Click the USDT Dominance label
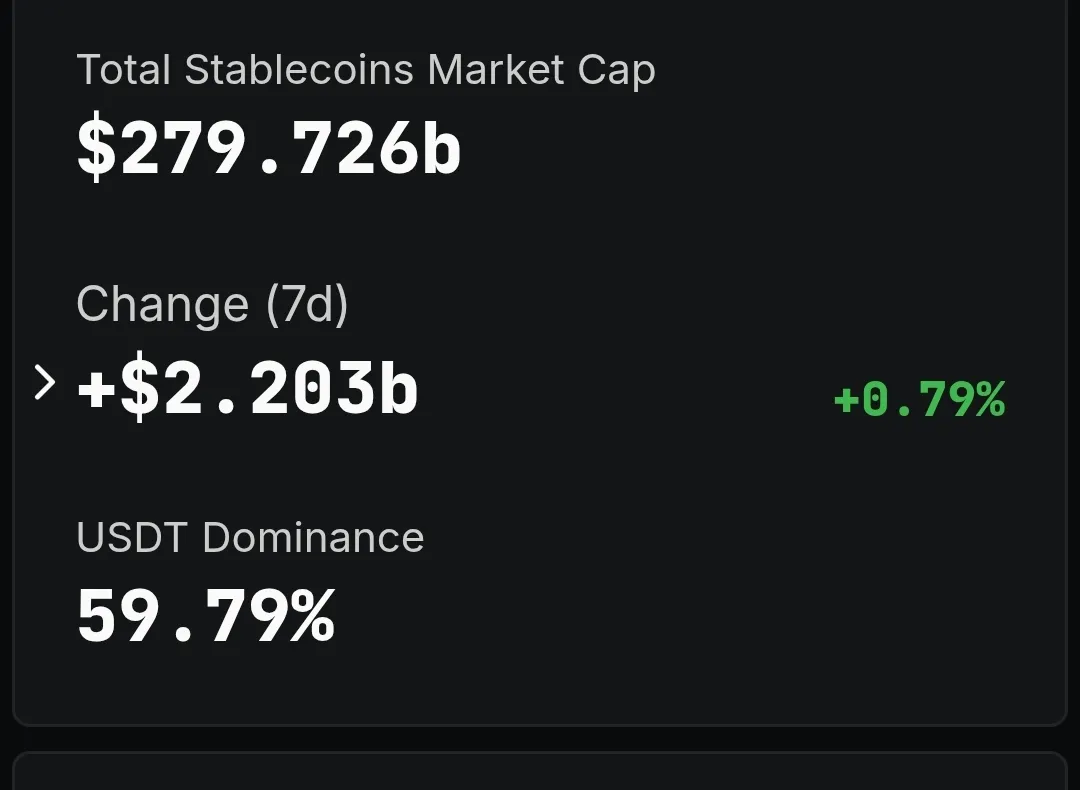Screen dimensions: 1080x790 point(250,538)
